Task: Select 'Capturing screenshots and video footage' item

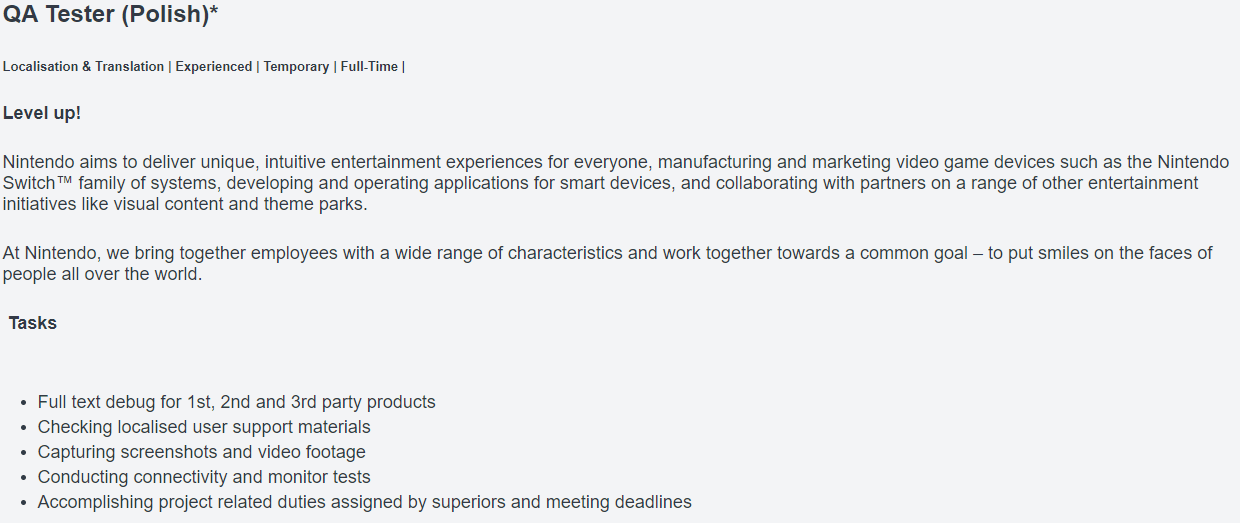Action: pyautogui.click(x=201, y=452)
